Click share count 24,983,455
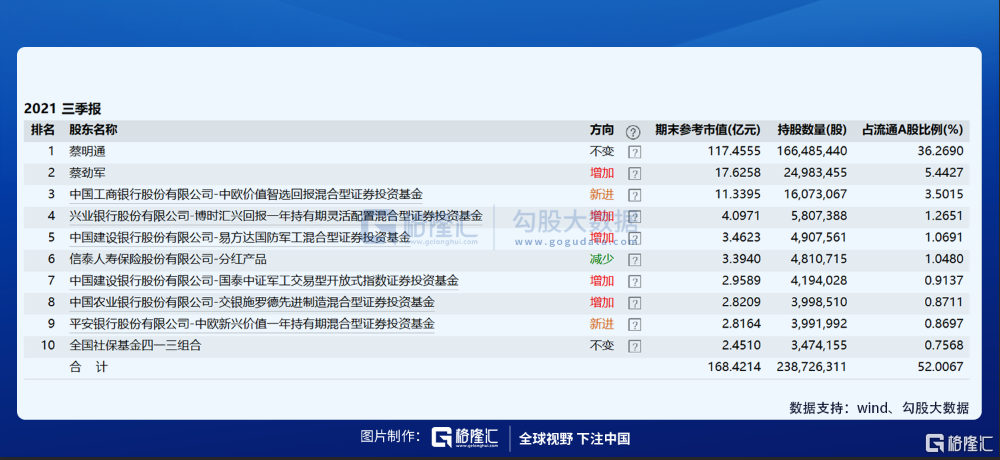Image resolution: width=1000 pixels, height=460 pixels. (815, 174)
